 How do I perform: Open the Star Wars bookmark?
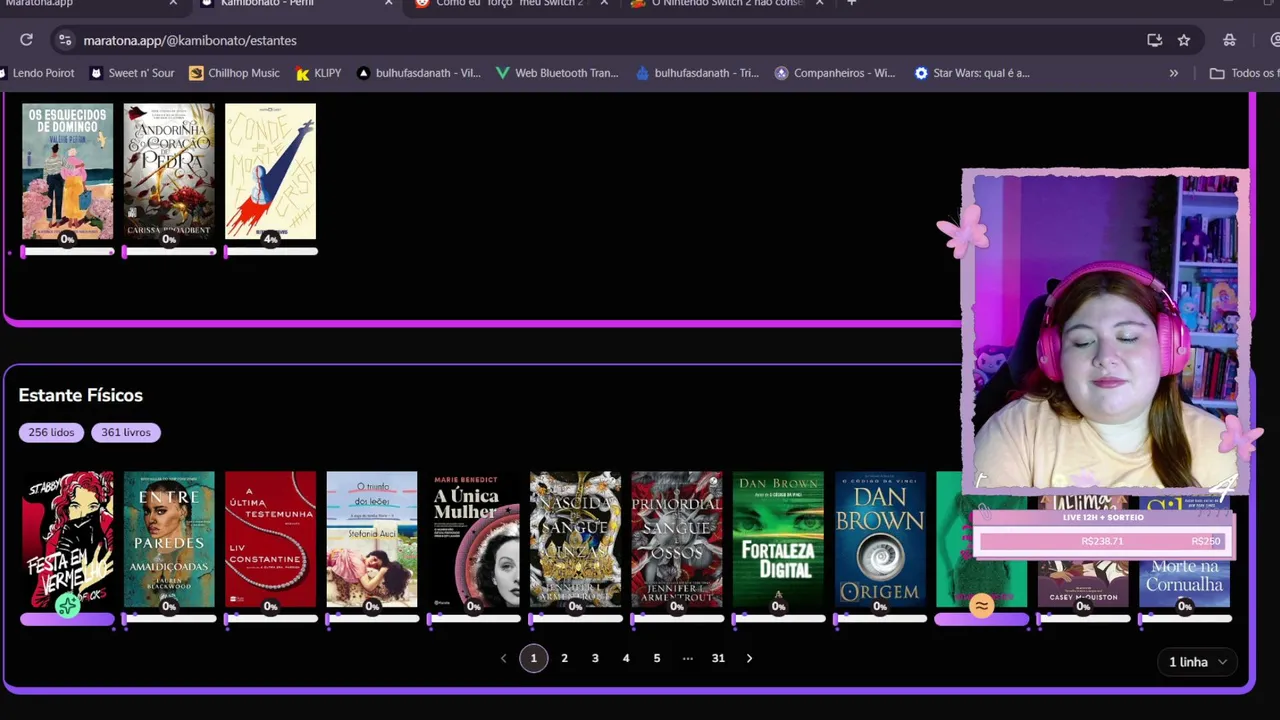pyautogui.click(x=972, y=73)
